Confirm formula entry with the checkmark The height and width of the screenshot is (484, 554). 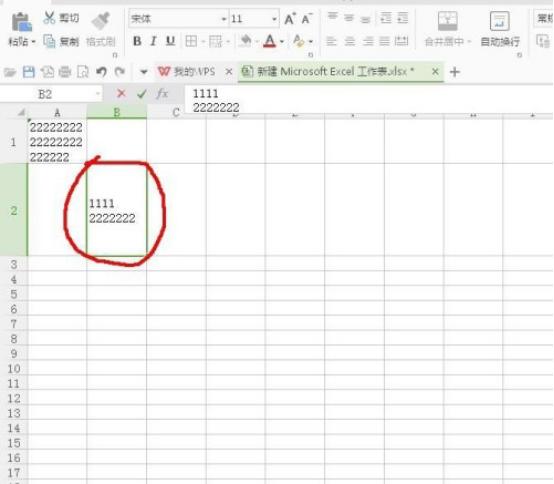pos(142,94)
